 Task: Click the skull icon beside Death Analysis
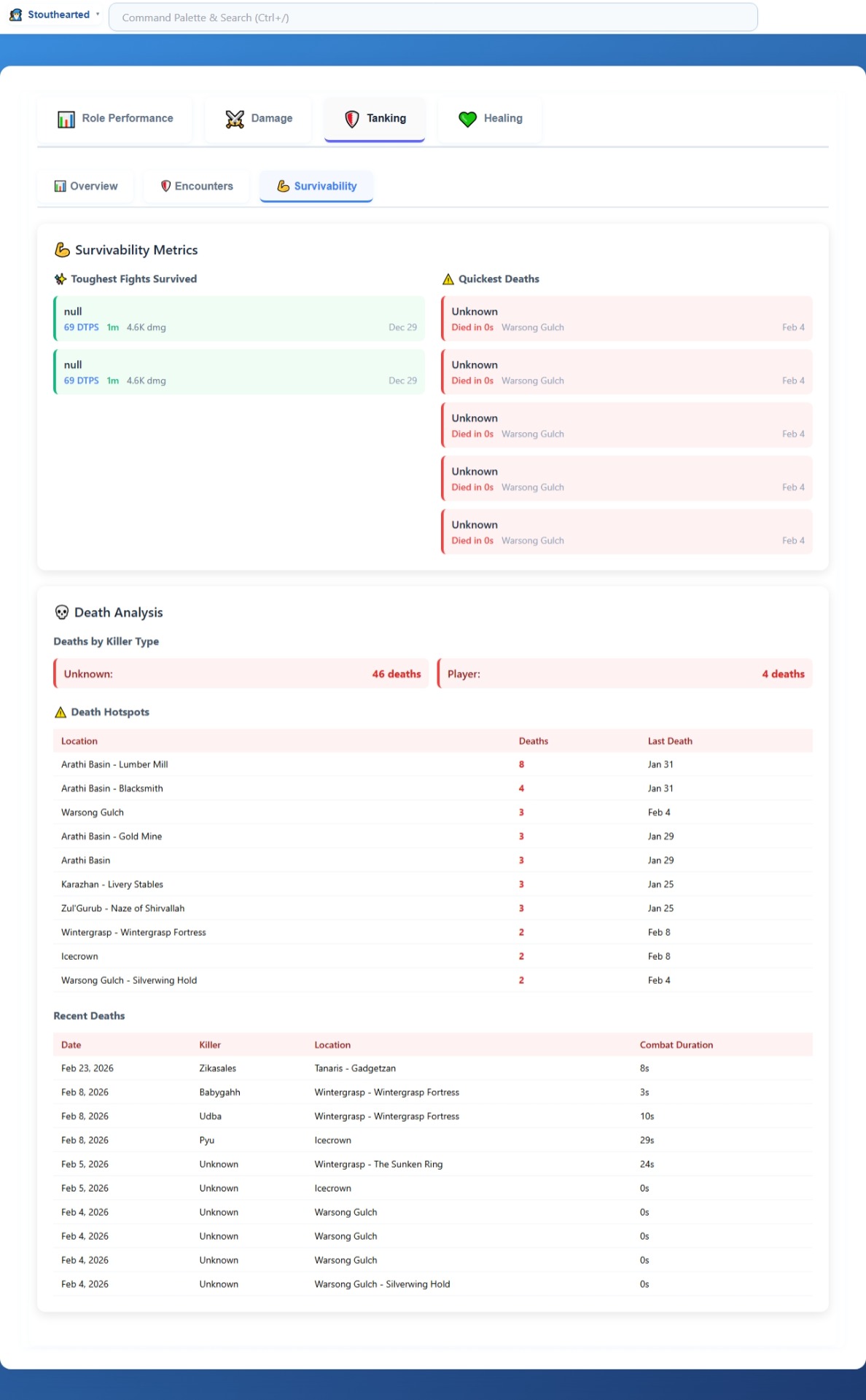(62, 613)
